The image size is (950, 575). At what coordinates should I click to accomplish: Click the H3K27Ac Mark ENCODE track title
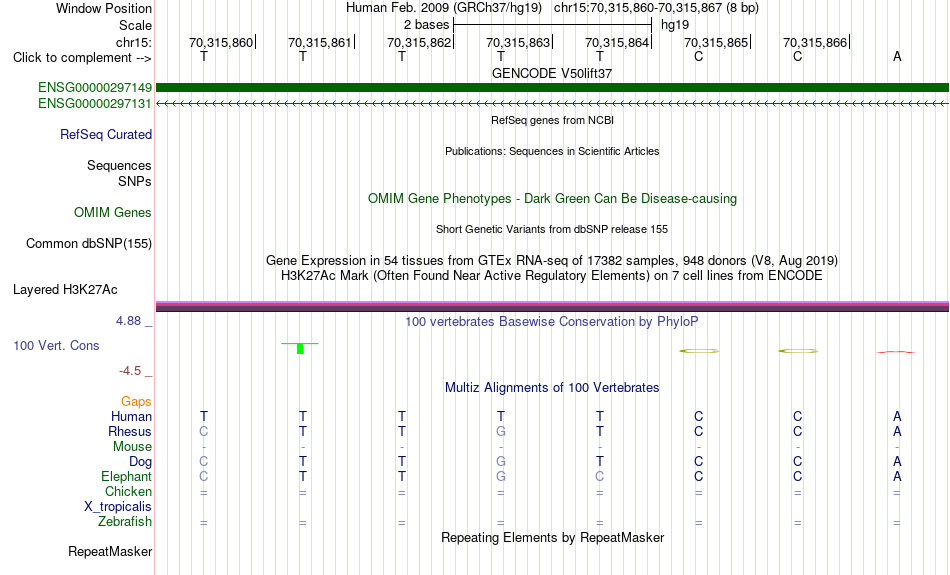pos(552,276)
